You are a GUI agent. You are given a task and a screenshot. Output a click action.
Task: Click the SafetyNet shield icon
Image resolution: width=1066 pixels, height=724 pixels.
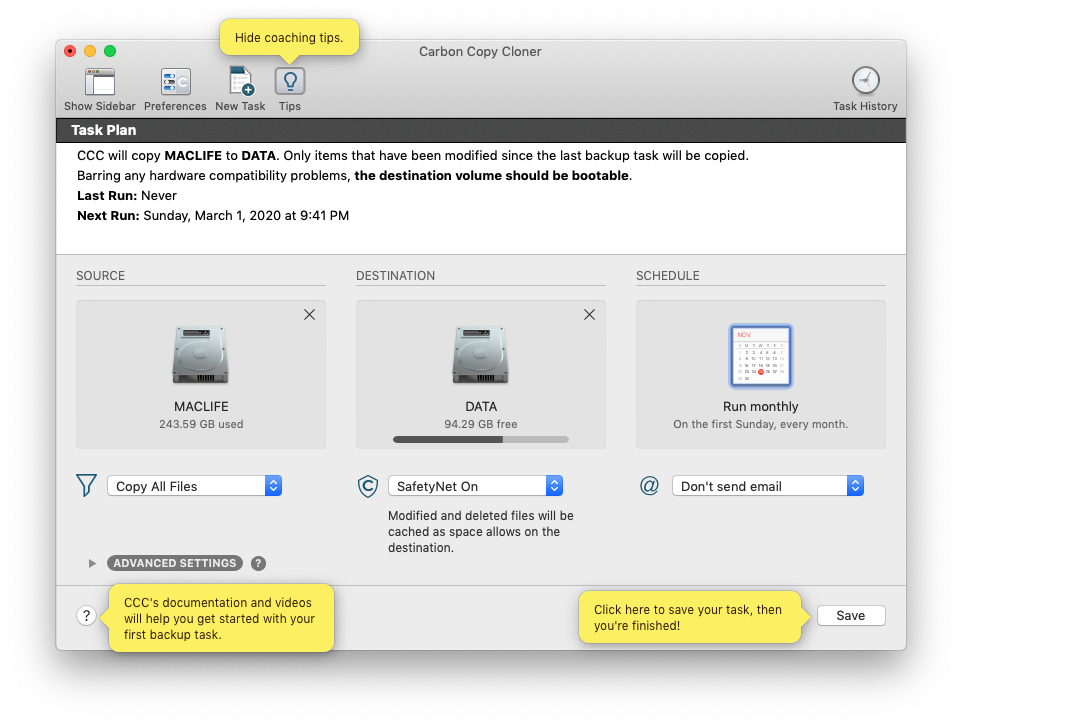[367, 485]
